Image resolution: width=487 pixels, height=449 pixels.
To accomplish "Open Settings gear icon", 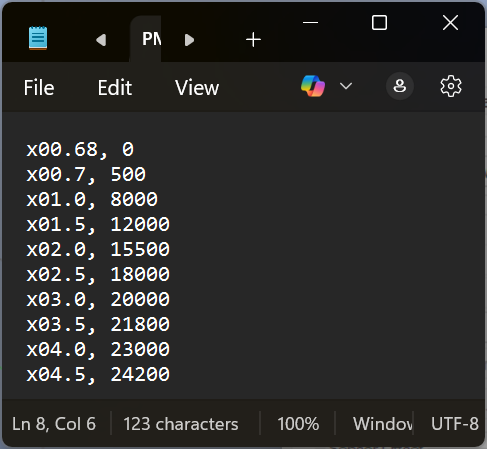I will (x=451, y=86).
